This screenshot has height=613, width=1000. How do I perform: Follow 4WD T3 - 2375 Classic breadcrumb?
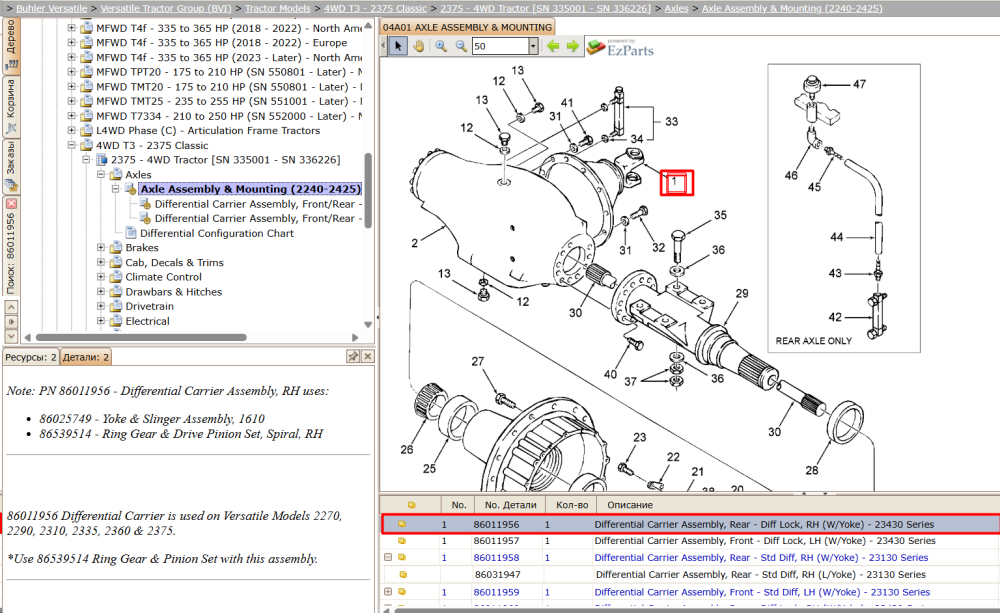click(375, 8)
